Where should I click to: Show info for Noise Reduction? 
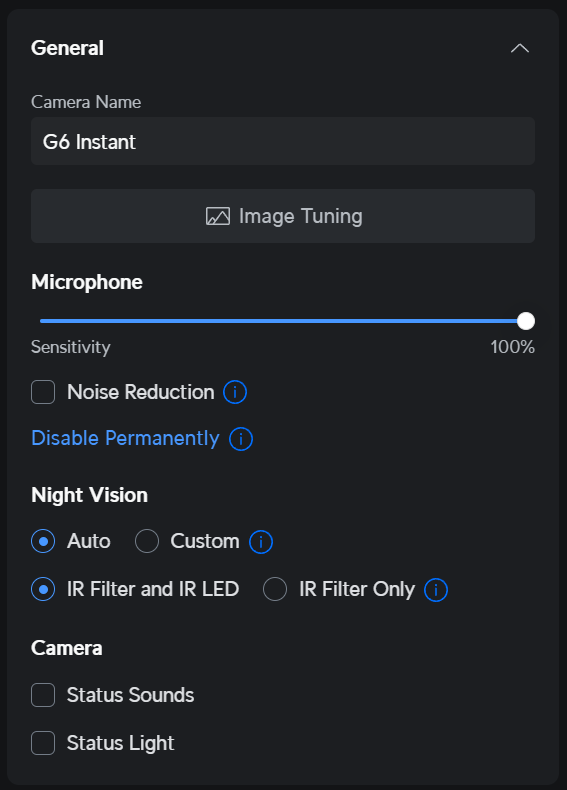pyautogui.click(x=235, y=392)
